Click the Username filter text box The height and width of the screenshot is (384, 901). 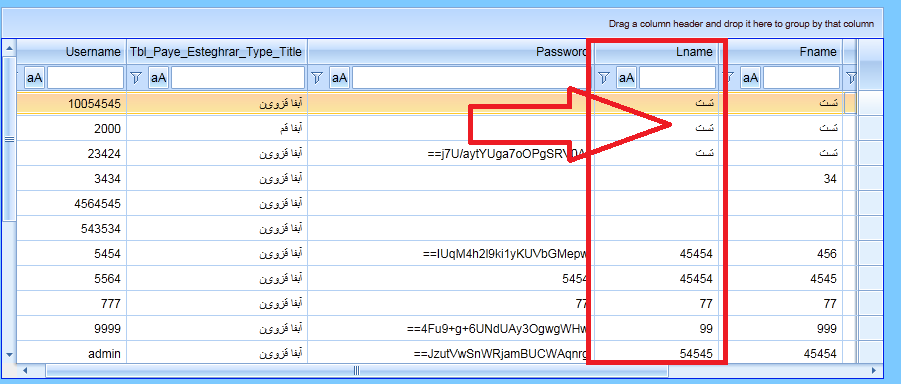(x=86, y=78)
